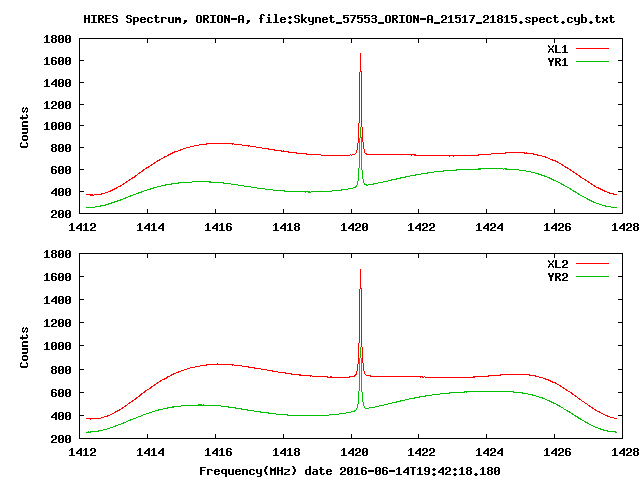Viewport: 640px width, 480px height.
Task: Click the 1420 frequency tick under the XL1/YR1 plot
Action: 354,227
